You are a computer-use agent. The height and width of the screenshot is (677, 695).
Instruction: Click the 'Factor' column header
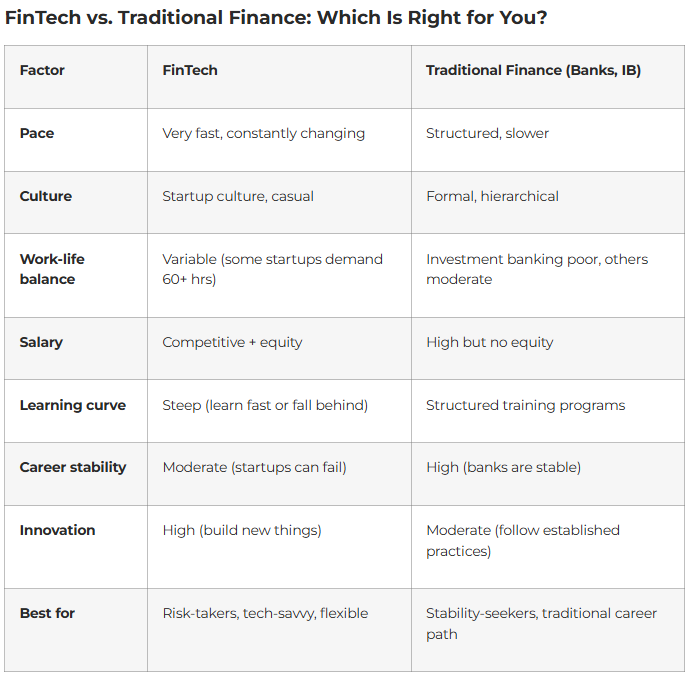click(42, 70)
